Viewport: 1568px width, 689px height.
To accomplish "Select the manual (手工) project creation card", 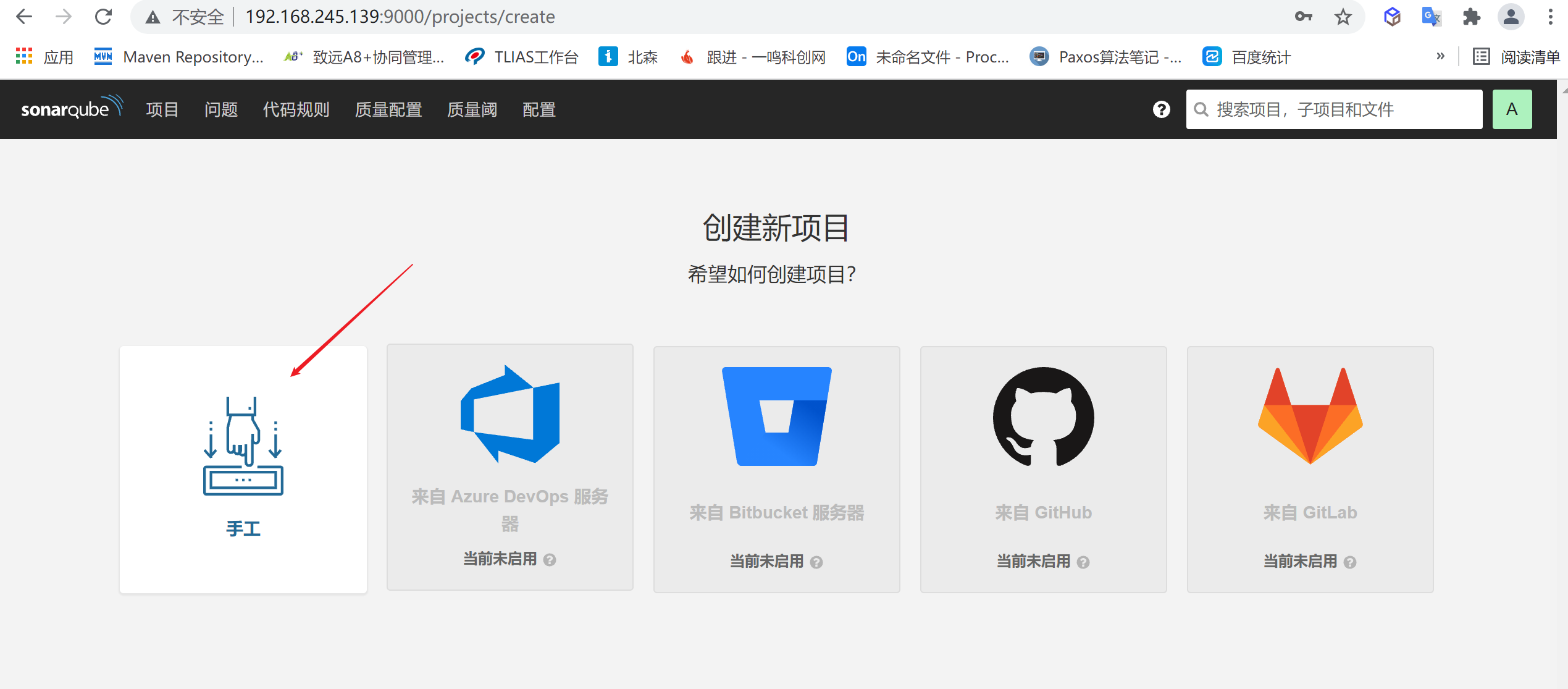I will click(x=243, y=469).
